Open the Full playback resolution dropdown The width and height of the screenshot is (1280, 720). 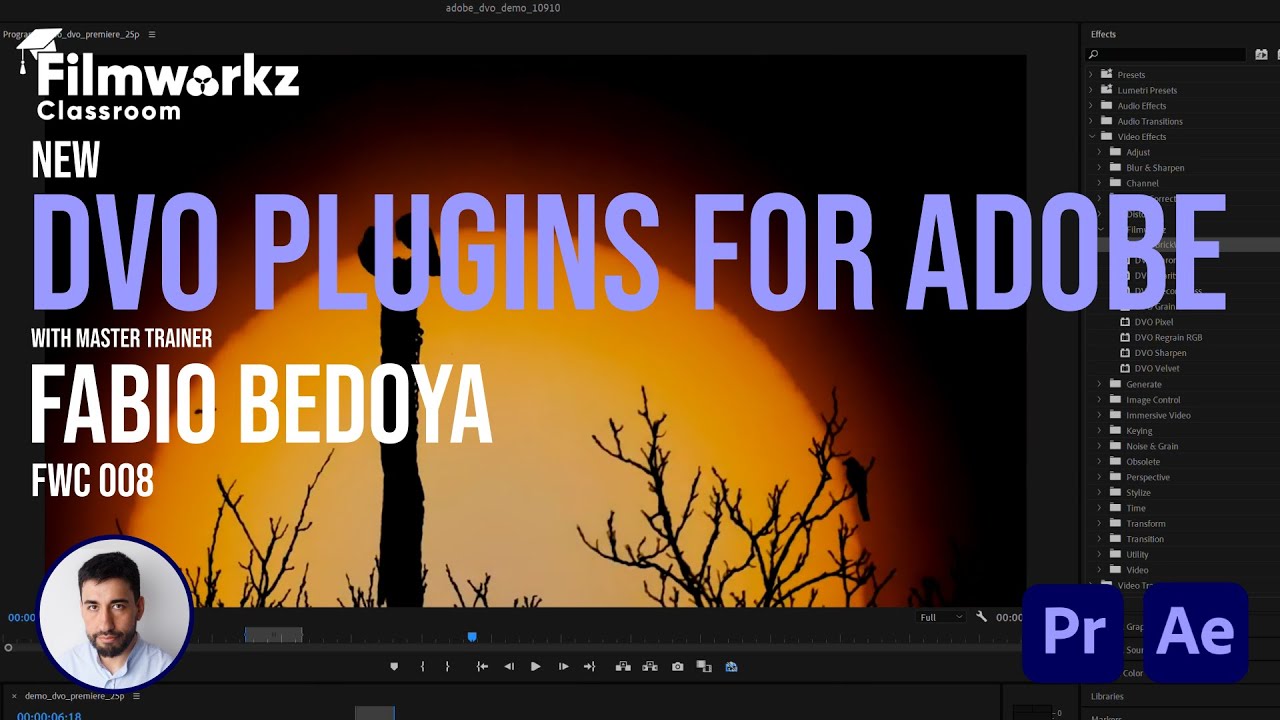940,617
